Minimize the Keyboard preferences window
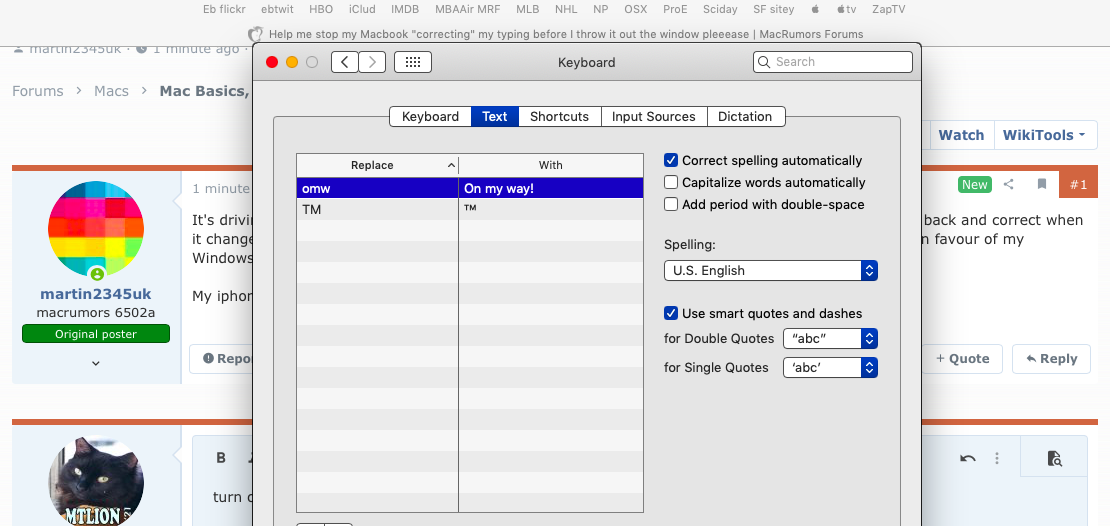The image size is (1110, 526). [292, 62]
